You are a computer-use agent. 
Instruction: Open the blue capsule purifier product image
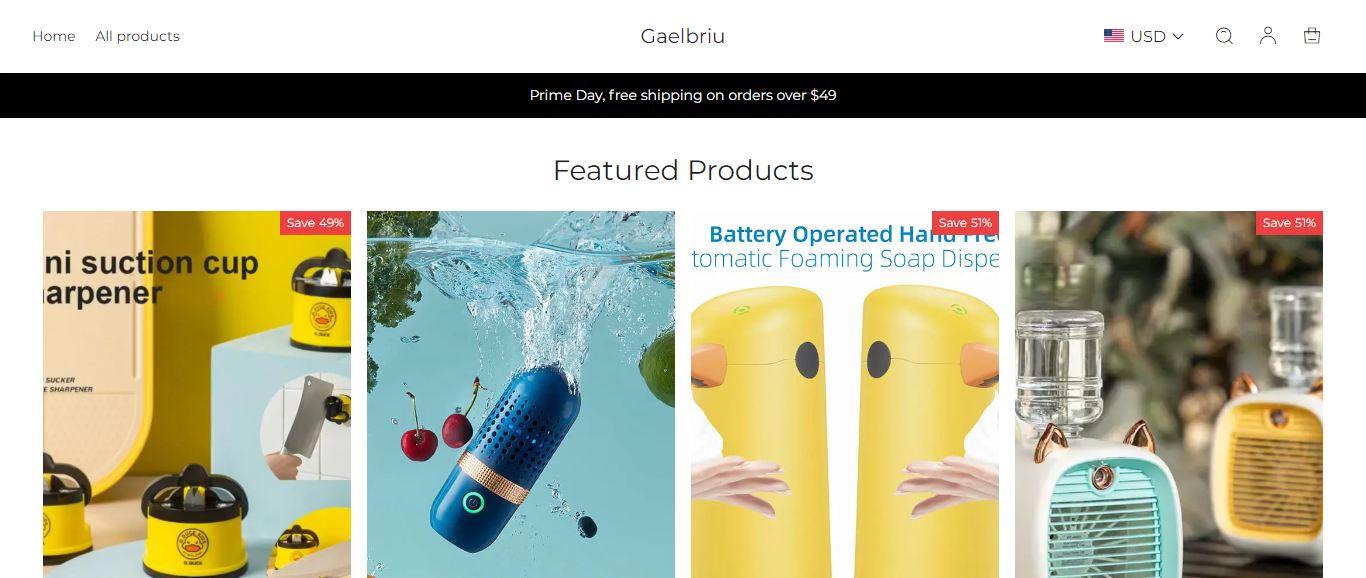click(x=521, y=394)
